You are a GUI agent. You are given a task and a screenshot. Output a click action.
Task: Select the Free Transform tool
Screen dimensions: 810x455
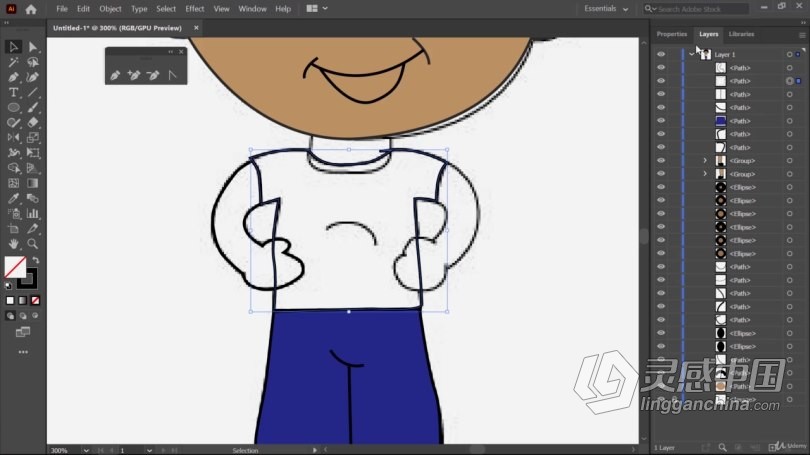[x=33, y=153]
